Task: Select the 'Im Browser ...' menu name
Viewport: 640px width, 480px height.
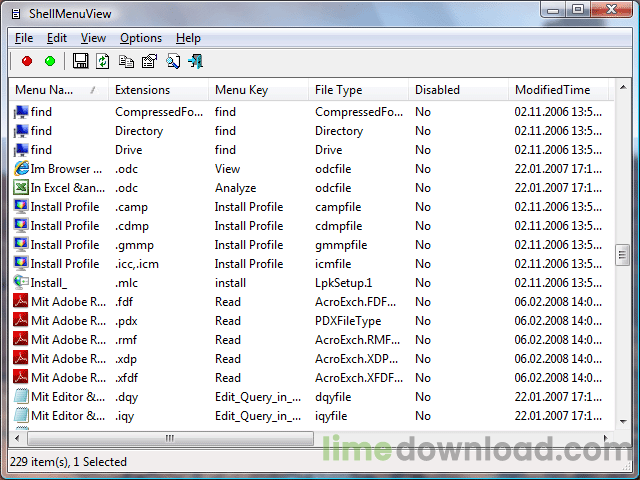Action: coord(66,169)
